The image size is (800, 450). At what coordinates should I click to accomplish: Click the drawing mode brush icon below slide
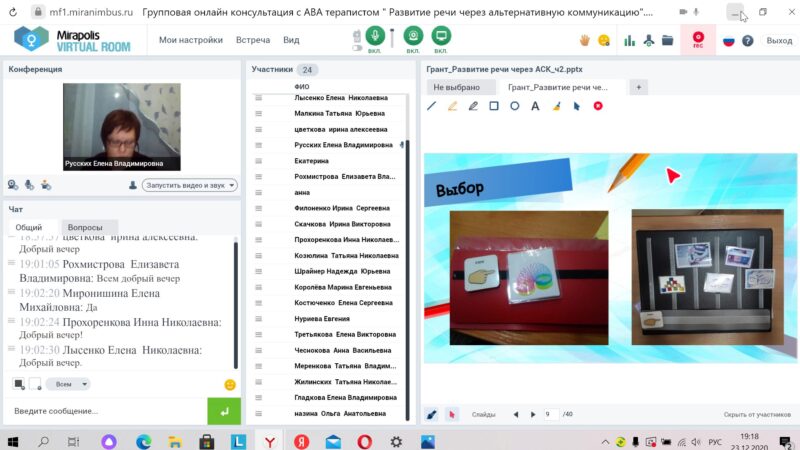pos(432,414)
